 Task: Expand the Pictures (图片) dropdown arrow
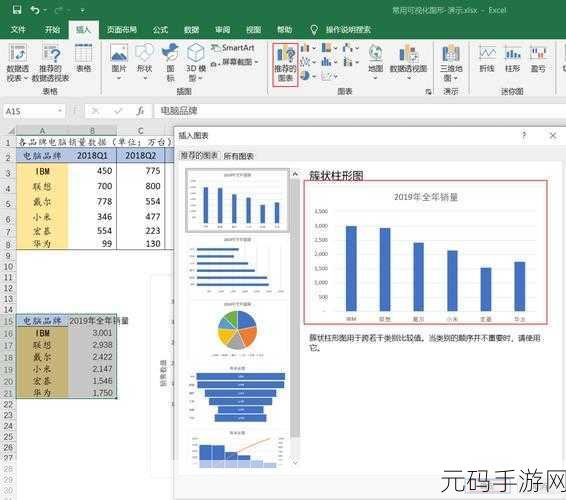click(119, 78)
